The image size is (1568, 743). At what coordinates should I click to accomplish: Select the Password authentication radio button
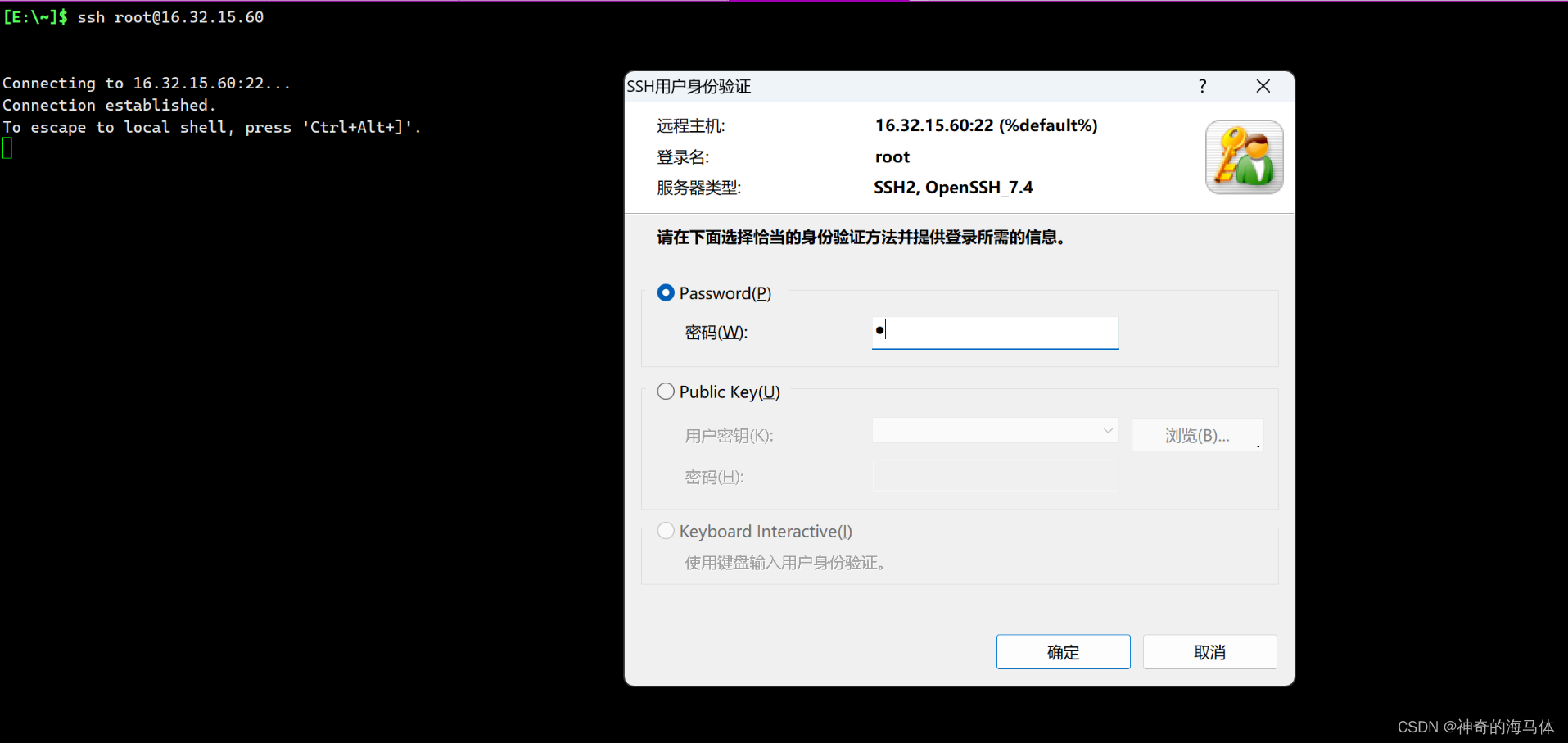pos(666,292)
